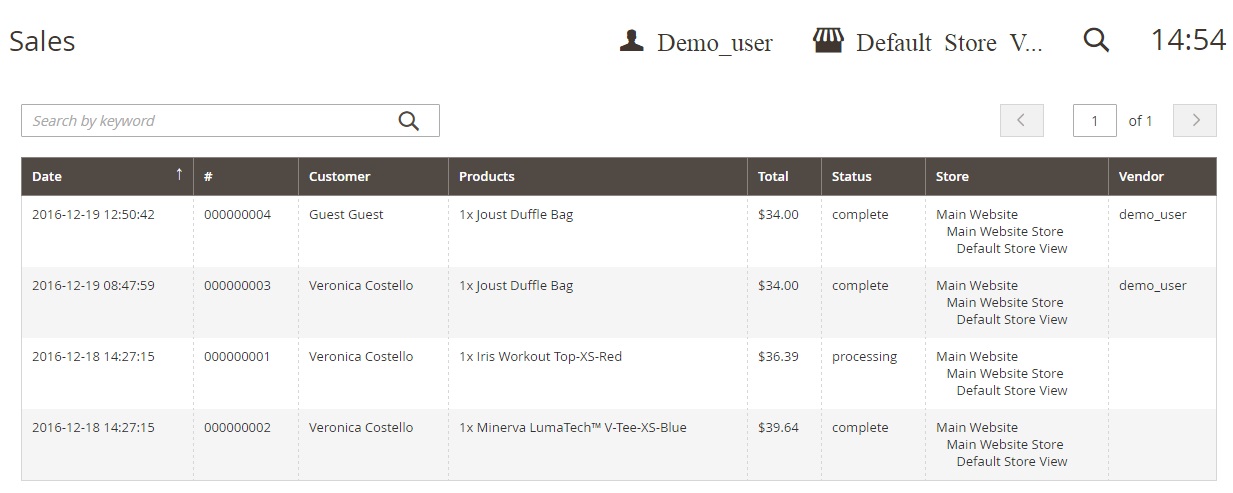Toggle sort arrow on Date column
This screenshot has height=493, width=1233.
click(x=179, y=175)
